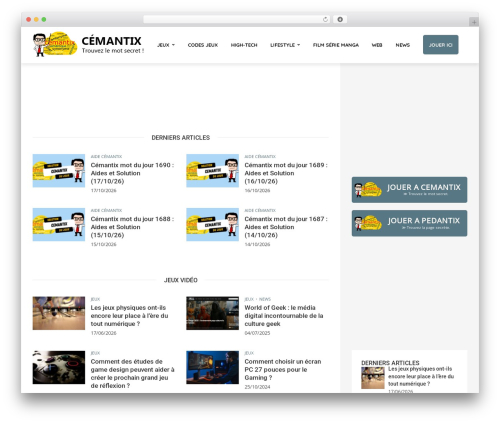Viewport: 500px width, 423px height.
Task: Click the JEUX VIDÉO section heading
Action: tap(181, 280)
